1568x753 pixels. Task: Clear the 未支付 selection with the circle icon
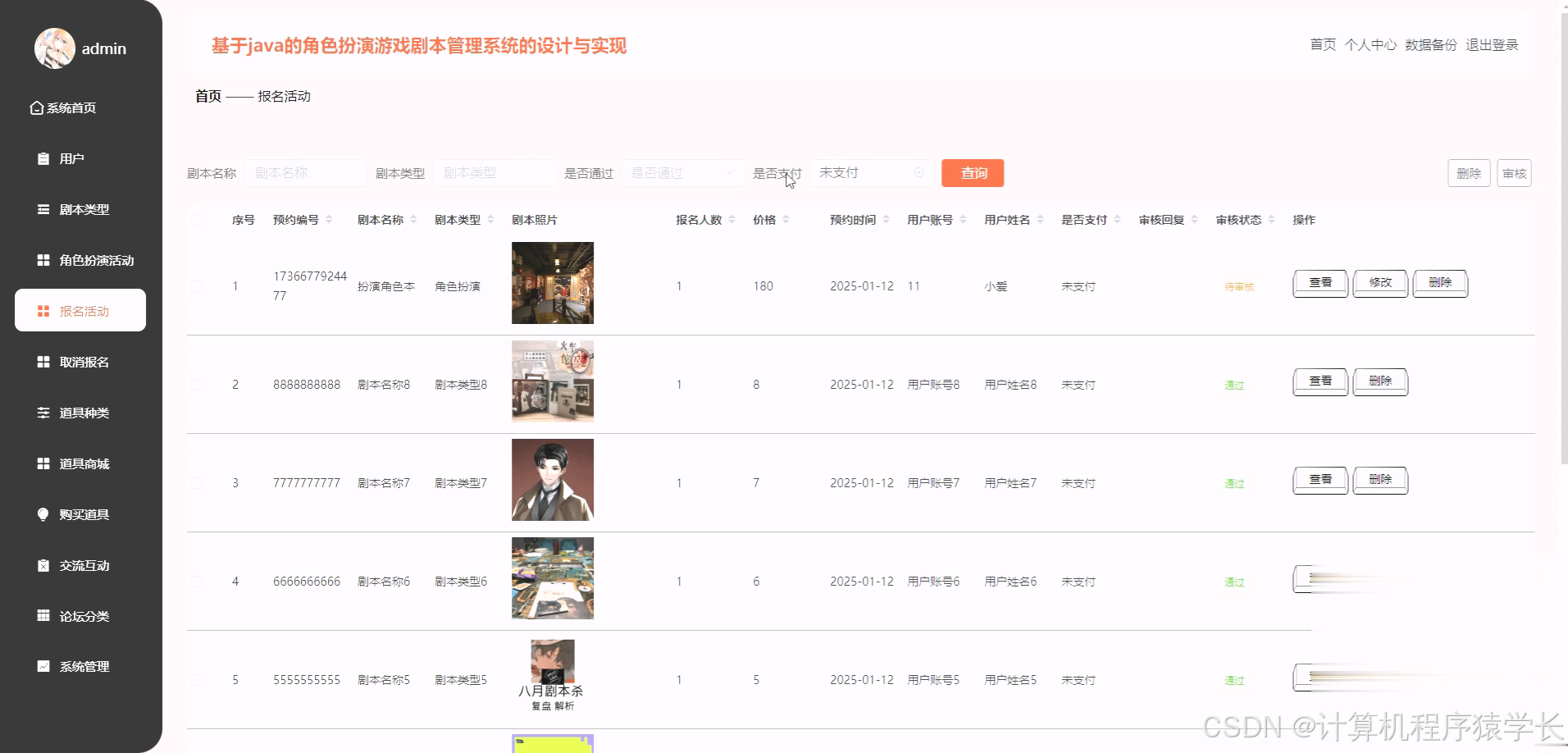tap(918, 172)
